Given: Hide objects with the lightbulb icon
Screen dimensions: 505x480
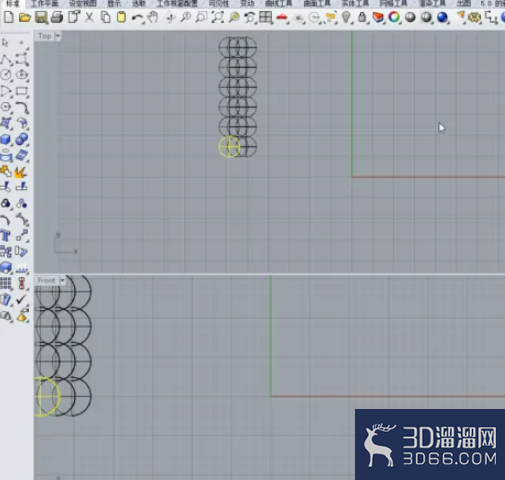Looking at the screenshot, I should click(346, 17).
